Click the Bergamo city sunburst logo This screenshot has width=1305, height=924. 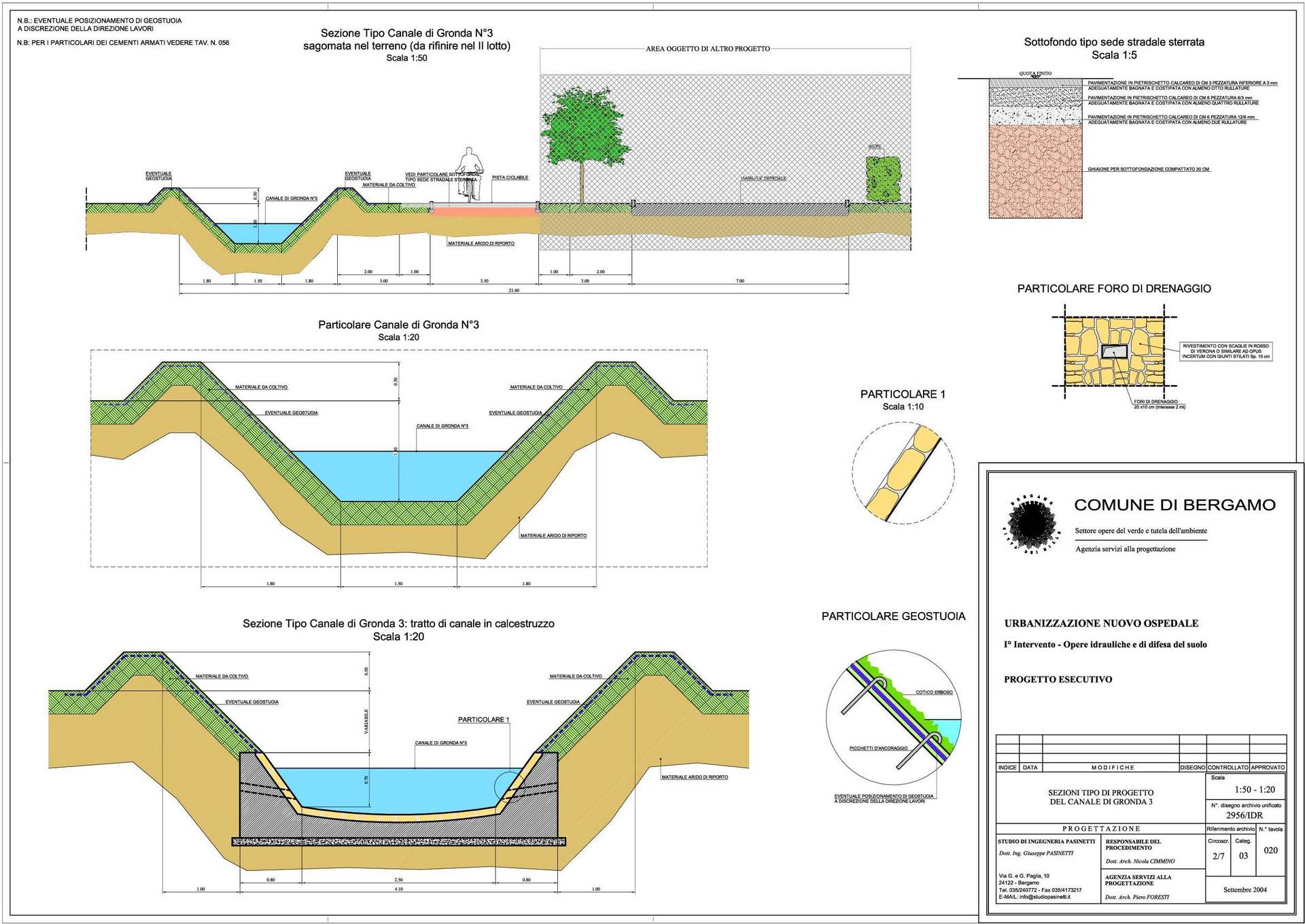click(1032, 525)
